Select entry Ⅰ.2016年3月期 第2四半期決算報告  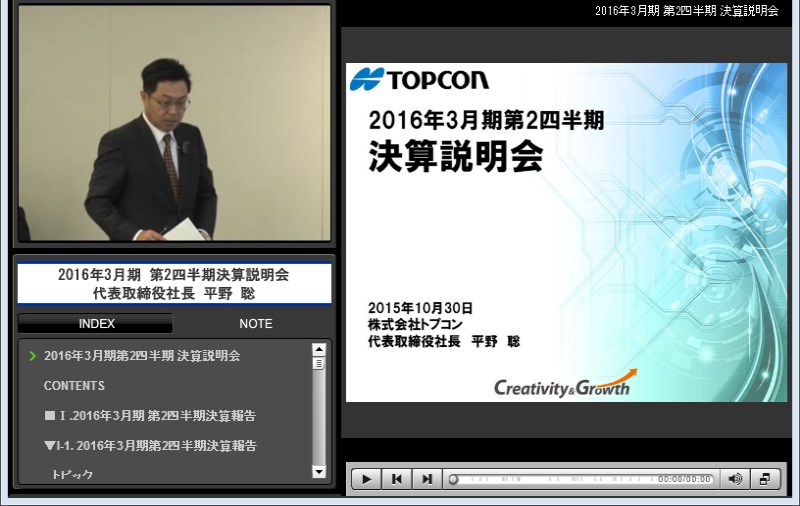pos(150,416)
